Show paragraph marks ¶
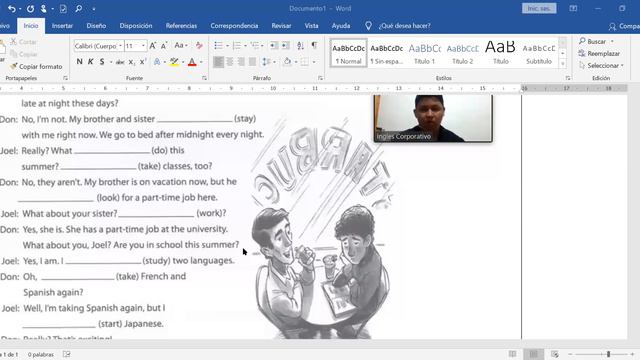 pos(314,45)
